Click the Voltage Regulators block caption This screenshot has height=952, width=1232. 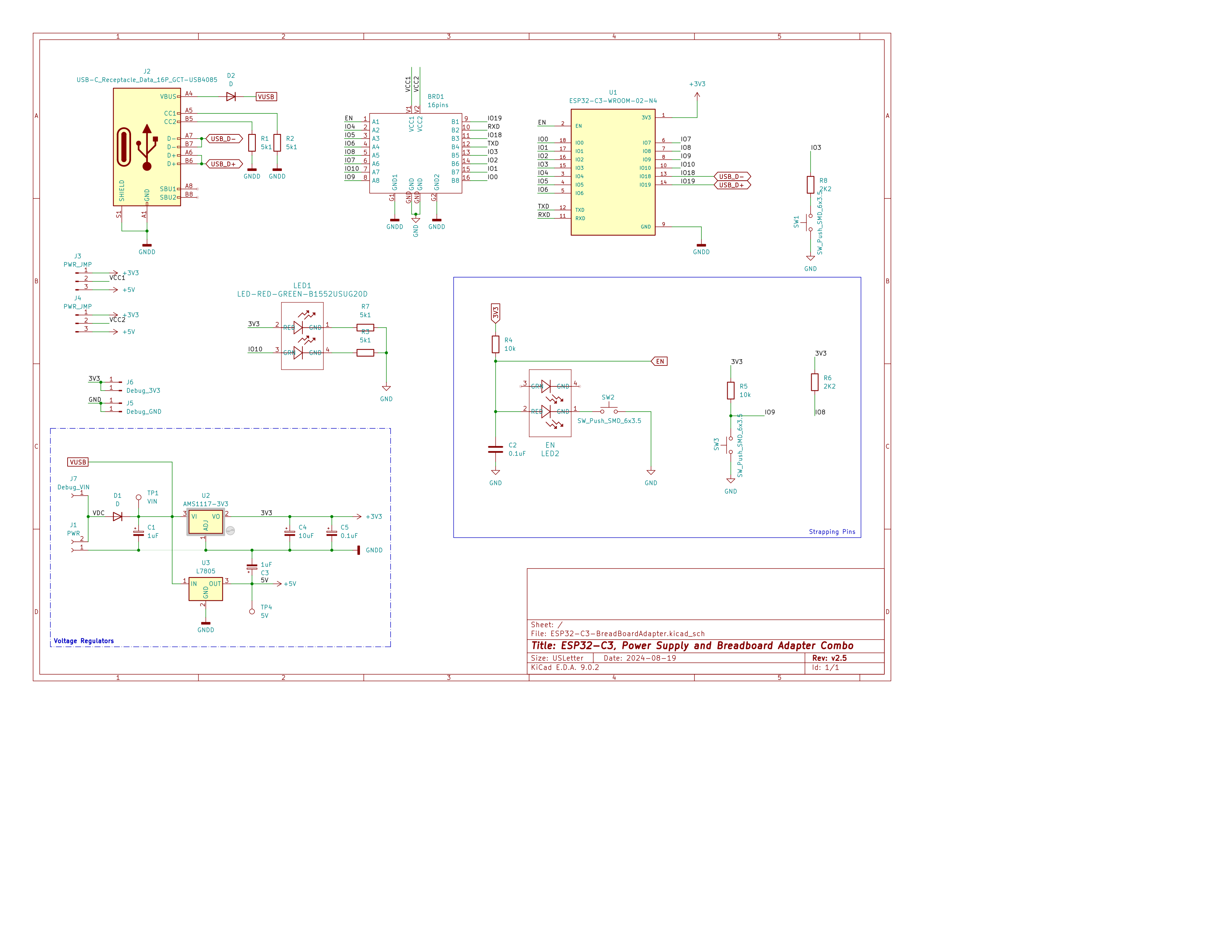tap(84, 641)
